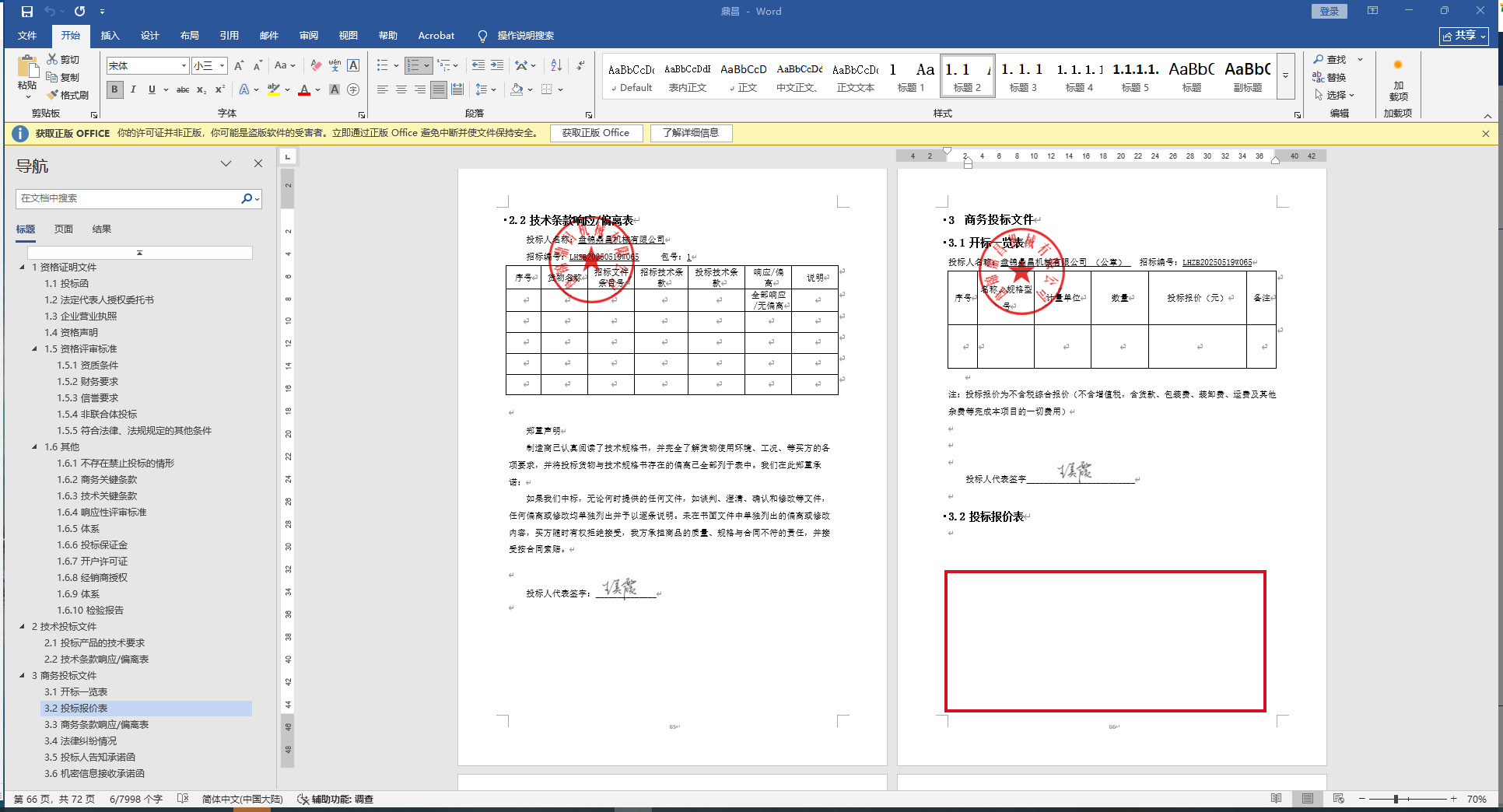Increase the paragraph indent
Viewport: 1503px width, 812px height.
(497, 65)
